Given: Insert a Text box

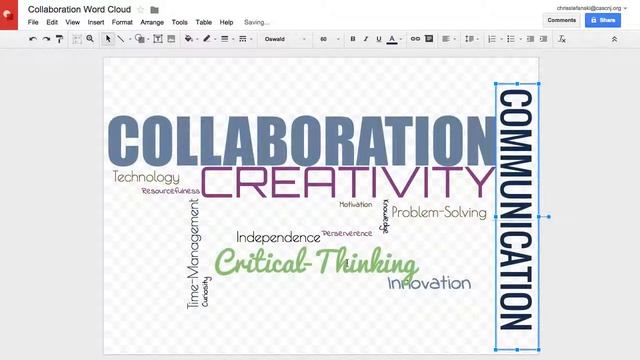Looking at the screenshot, I should pos(158,39).
